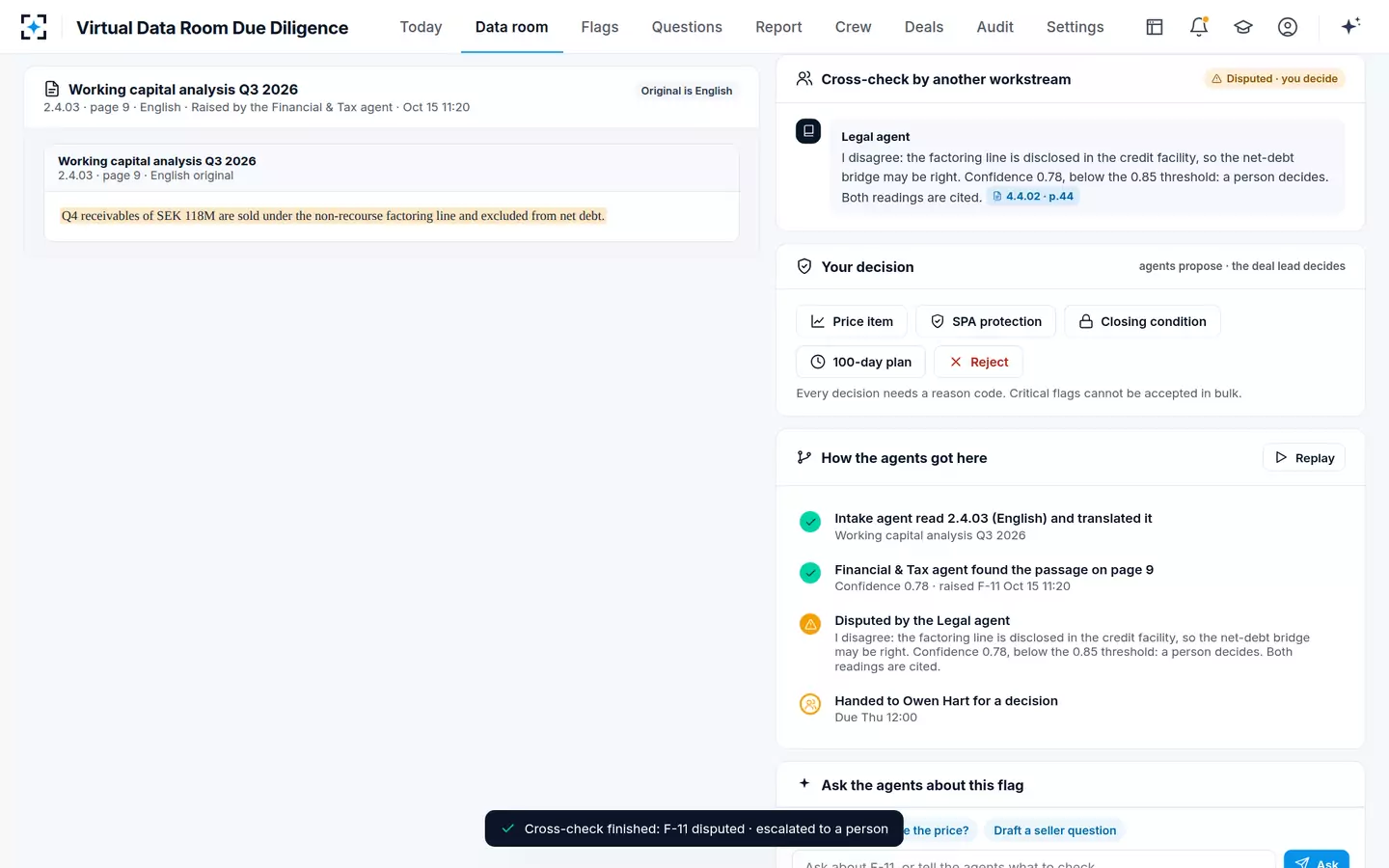
Task: Open the Flags tab
Action: [x=600, y=27]
